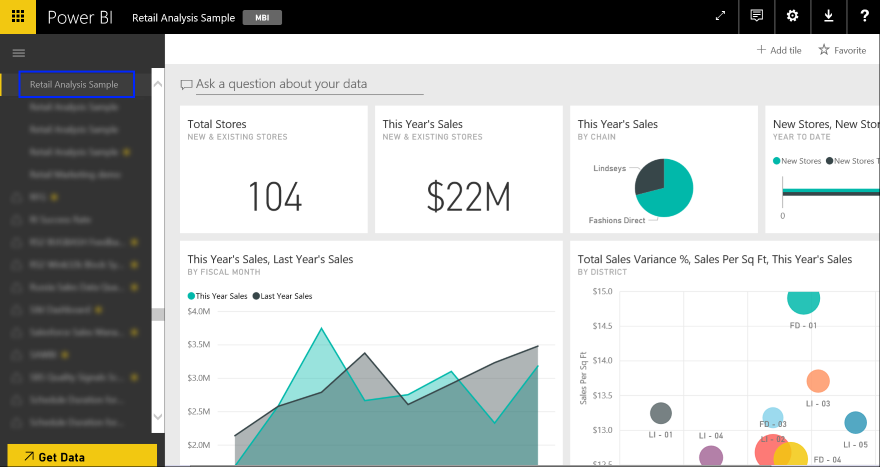Select Retail Analysis Sample in the sidebar
The height and width of the screenshot is (467, 880).
point(74,85)
